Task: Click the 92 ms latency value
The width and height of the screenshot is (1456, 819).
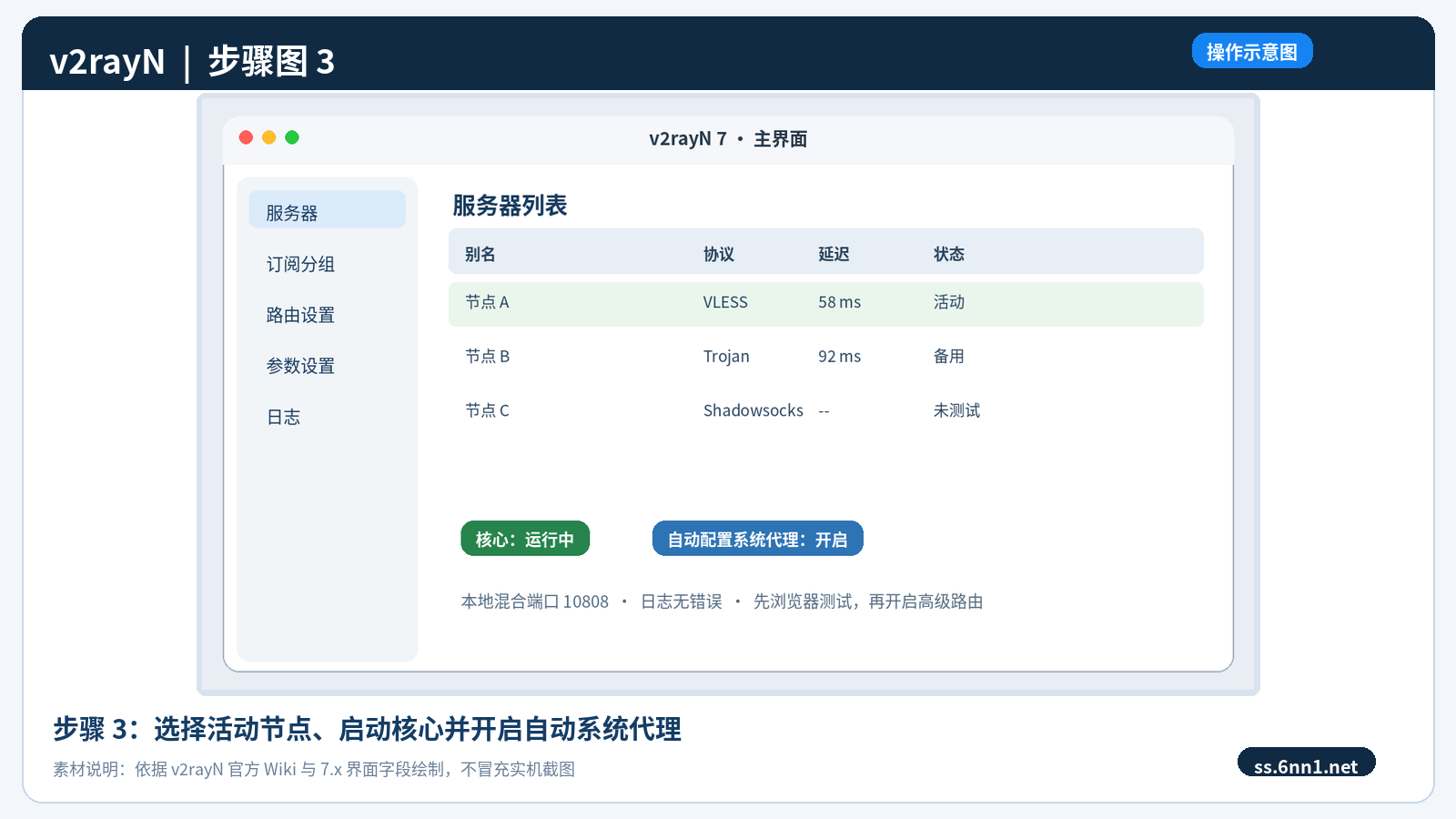Action: tap(839, 357)
